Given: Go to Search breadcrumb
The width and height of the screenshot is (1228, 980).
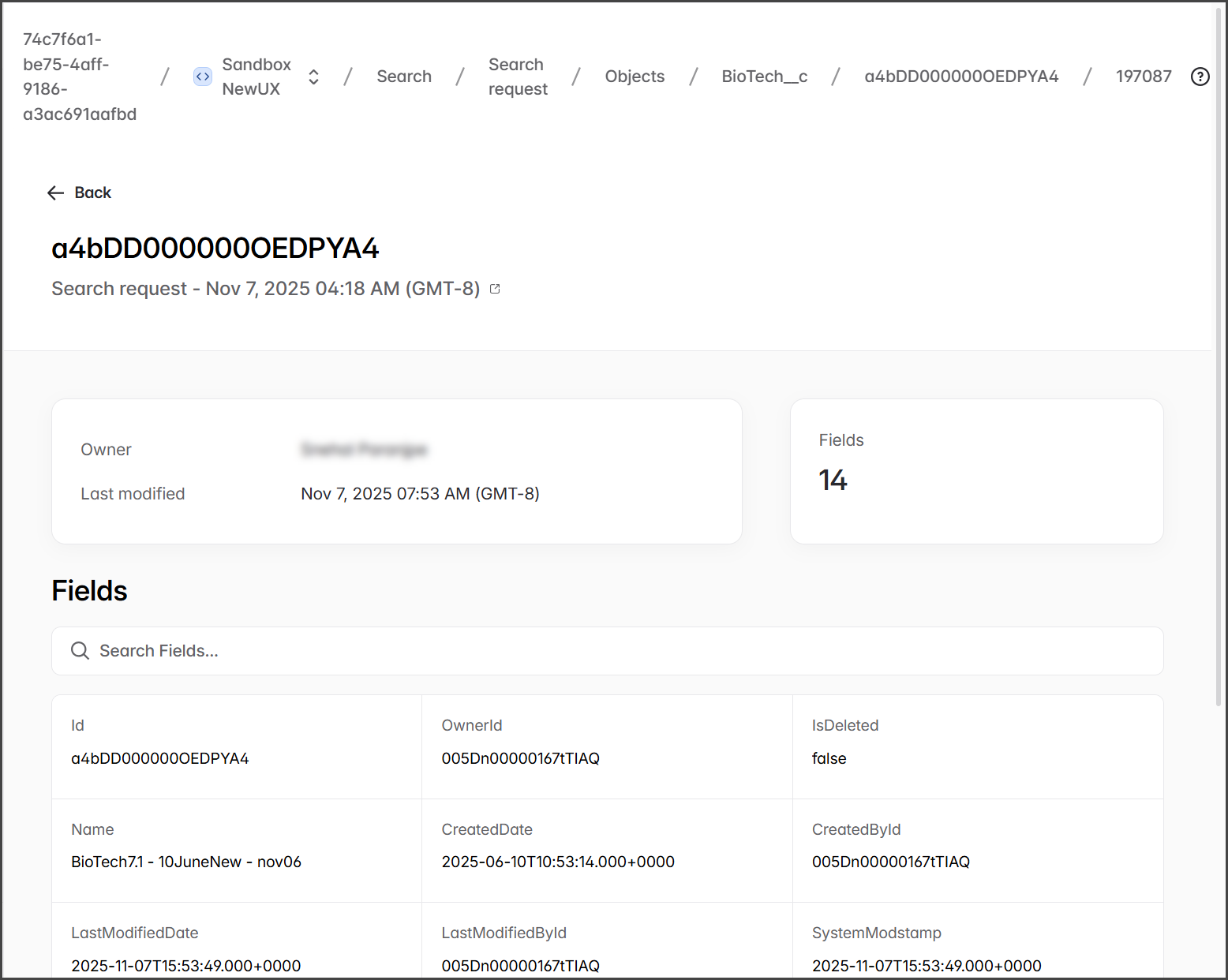Looking at the screenshot, I should click(x=403, y=77).
